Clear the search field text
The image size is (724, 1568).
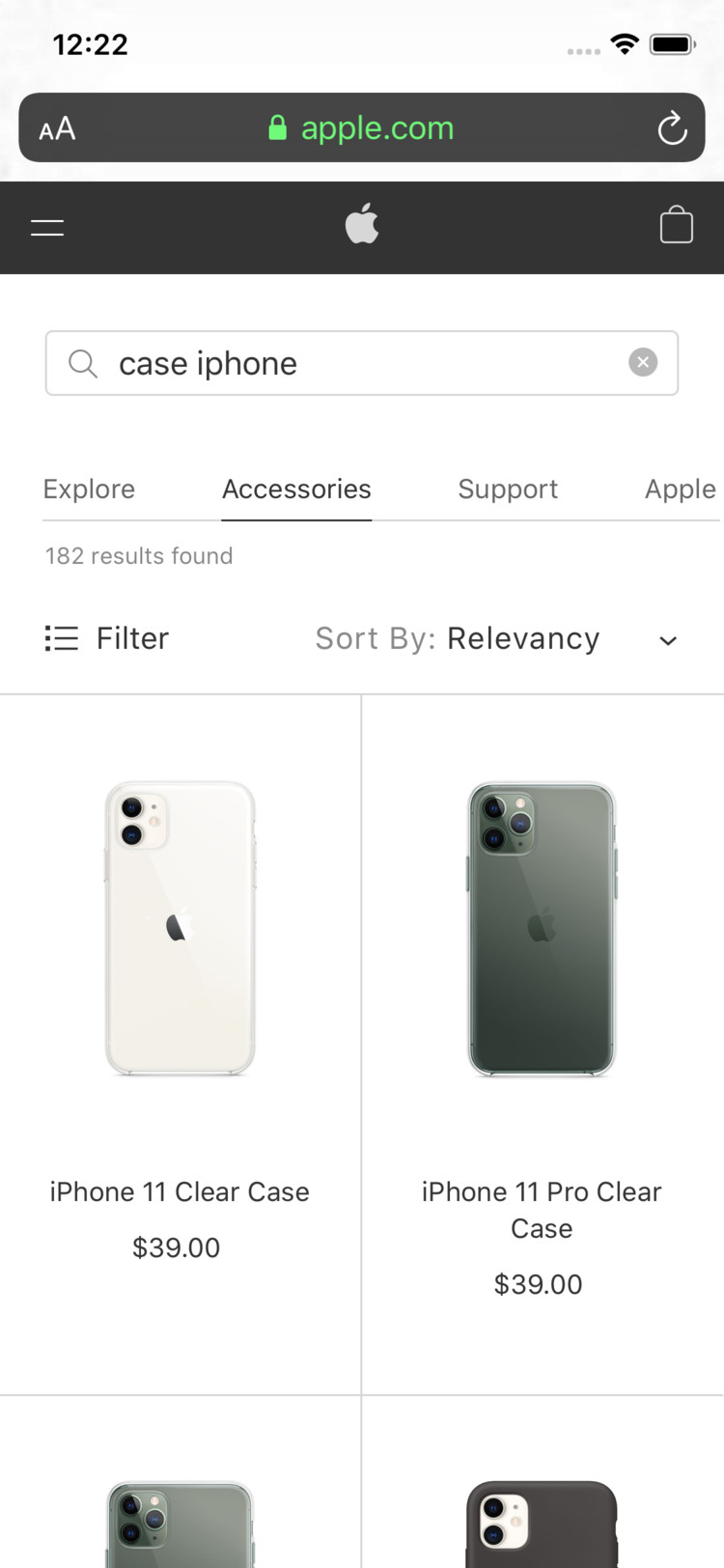point(643,362)
